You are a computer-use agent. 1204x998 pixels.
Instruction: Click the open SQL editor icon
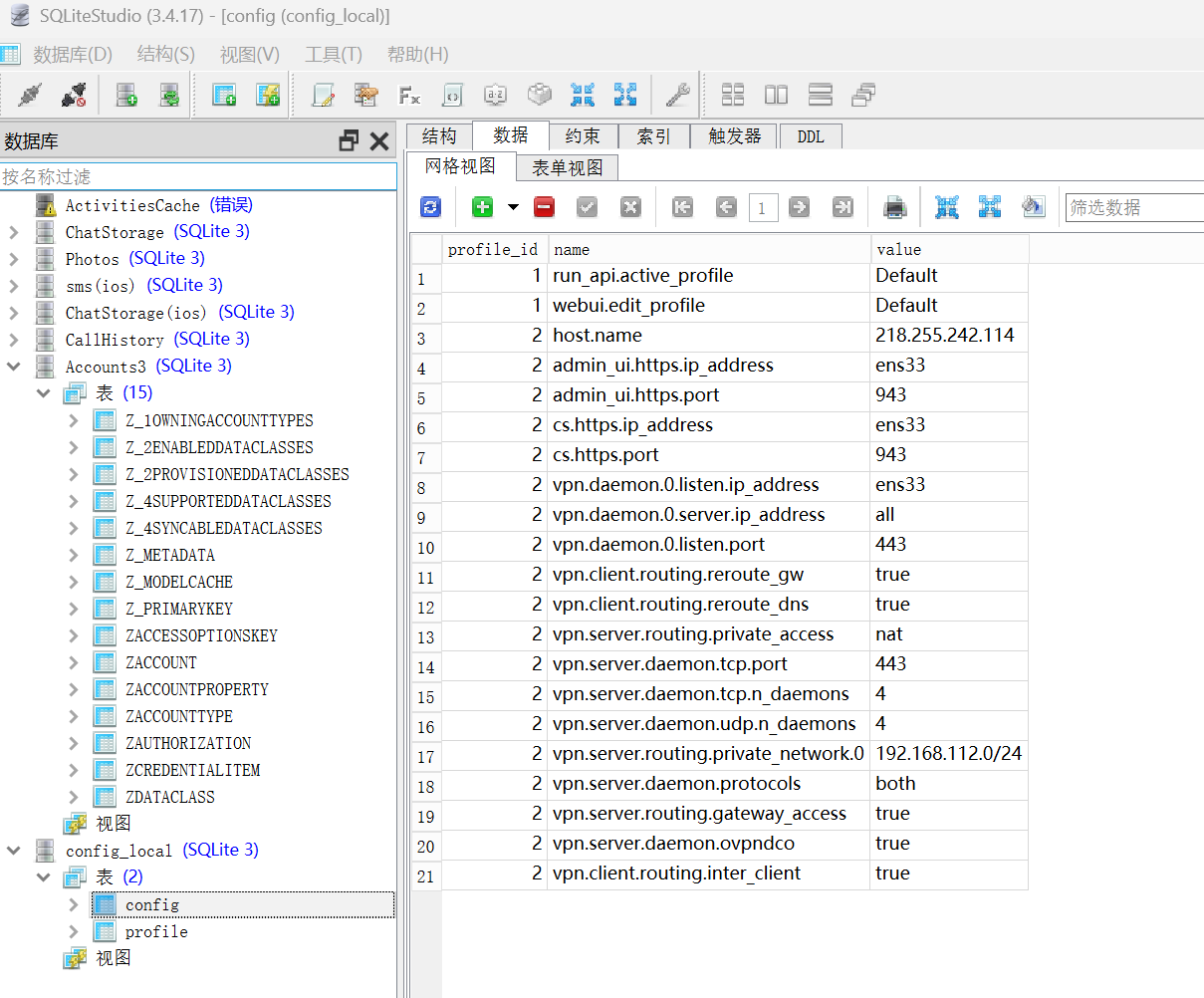(x=323, y=95)
